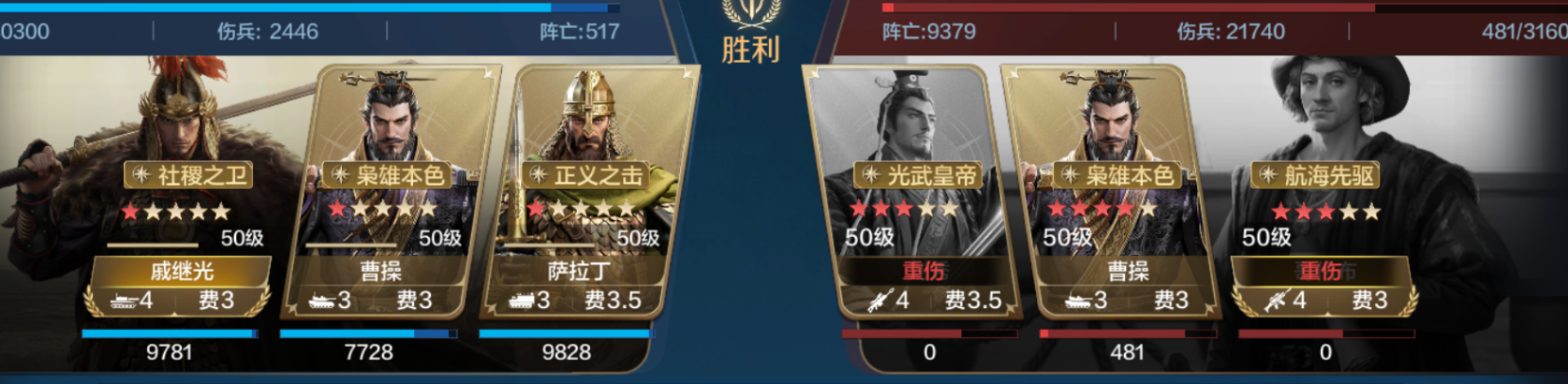Click the 重伤 label on 光武皇帝 card
Image resolution: width=1568 pixels, height=384 pixels.
tap(924, 272)
